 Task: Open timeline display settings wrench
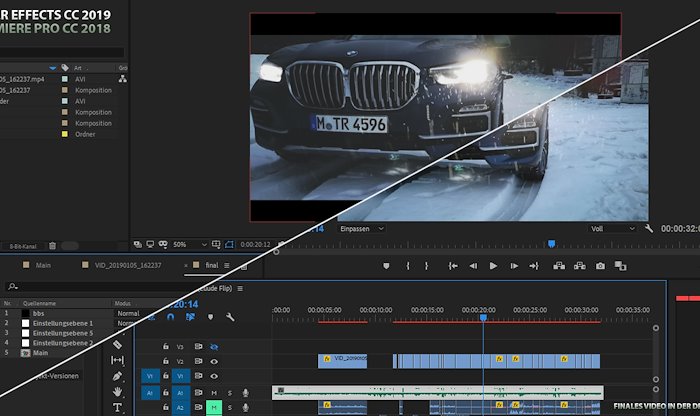(230, 317)
